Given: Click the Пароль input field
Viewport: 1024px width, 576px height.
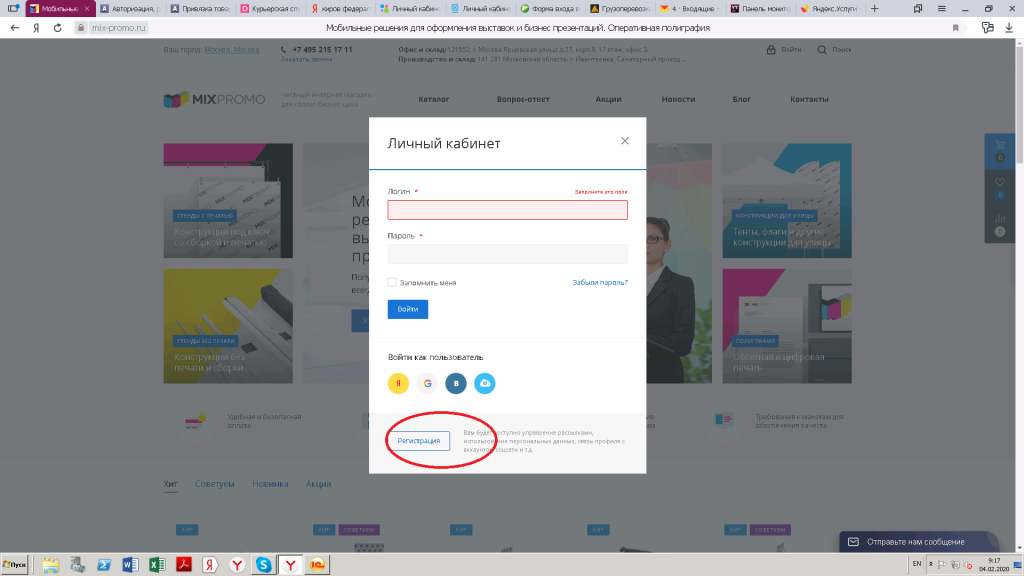Looking at the screenshot, I should [x=507, y=254].
